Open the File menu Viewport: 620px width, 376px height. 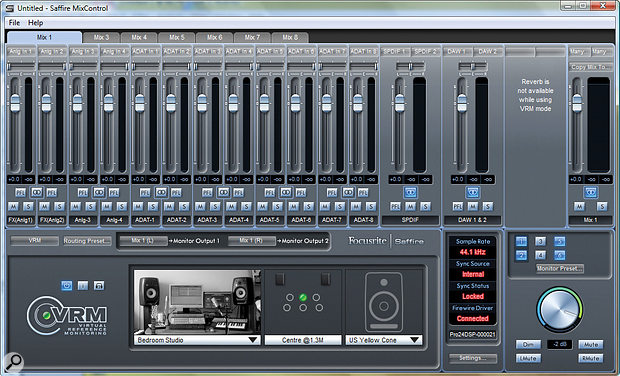coord(14,23)
